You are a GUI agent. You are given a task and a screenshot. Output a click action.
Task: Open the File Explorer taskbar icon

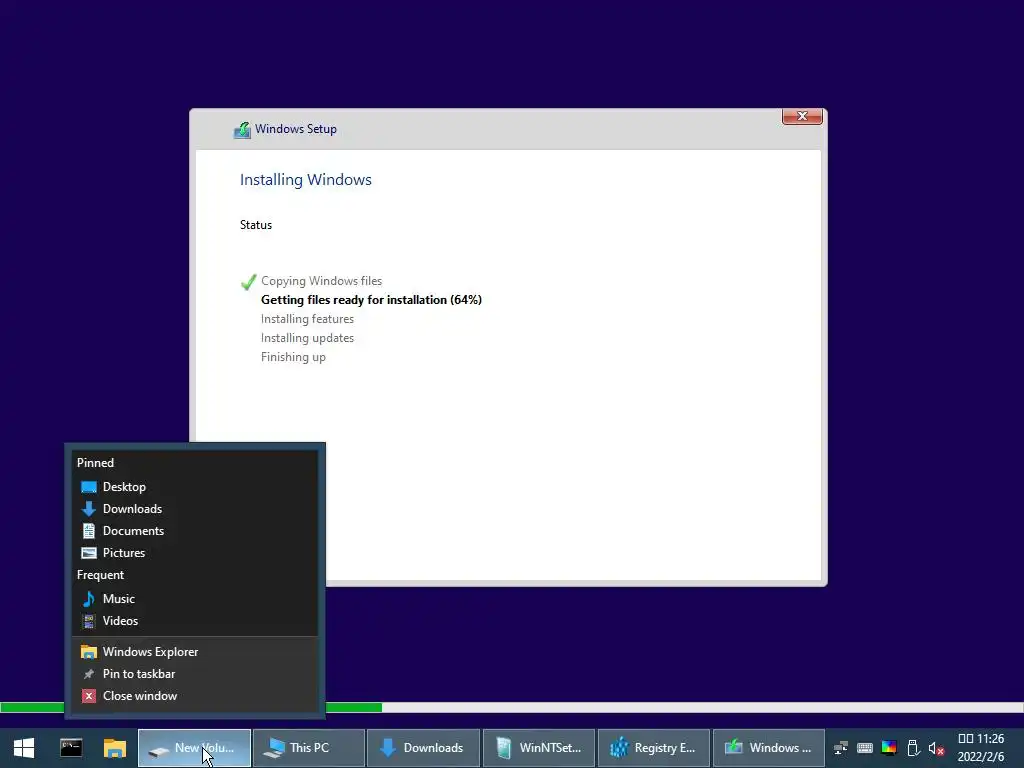pyautogui.click(x=115, y=748)
